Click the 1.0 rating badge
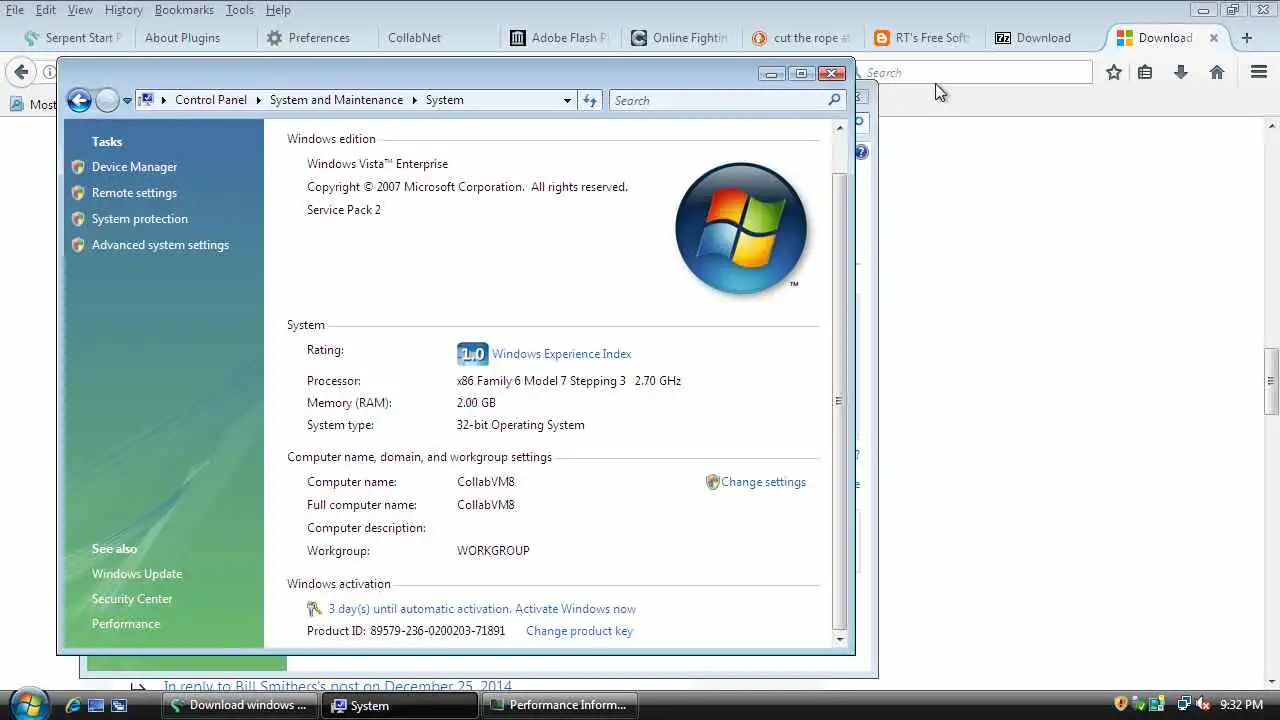 472,354
